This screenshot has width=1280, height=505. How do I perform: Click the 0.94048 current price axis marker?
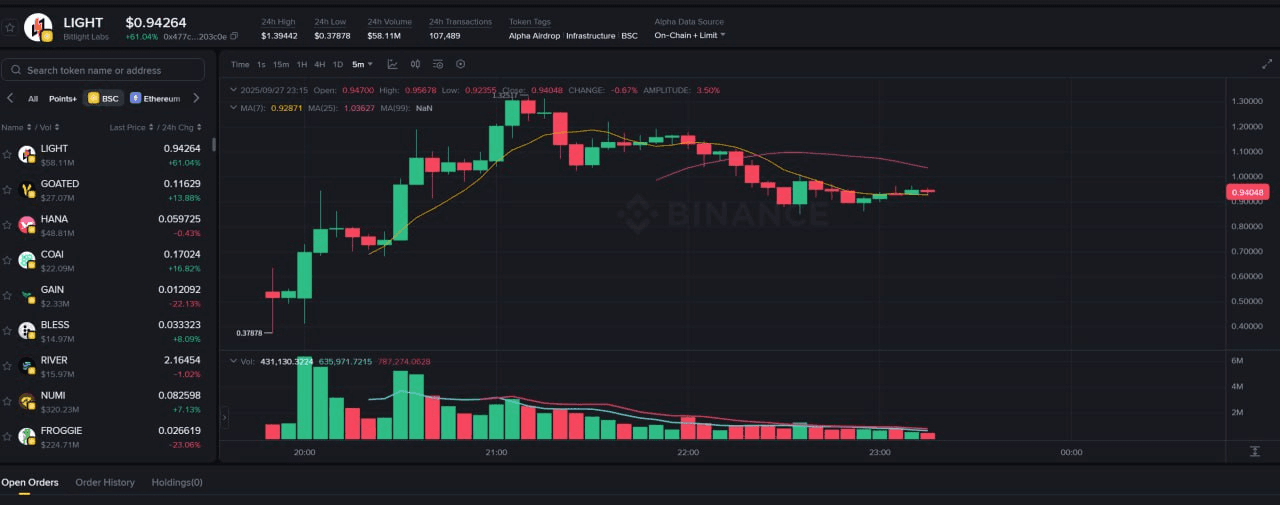pos(1248,192)
